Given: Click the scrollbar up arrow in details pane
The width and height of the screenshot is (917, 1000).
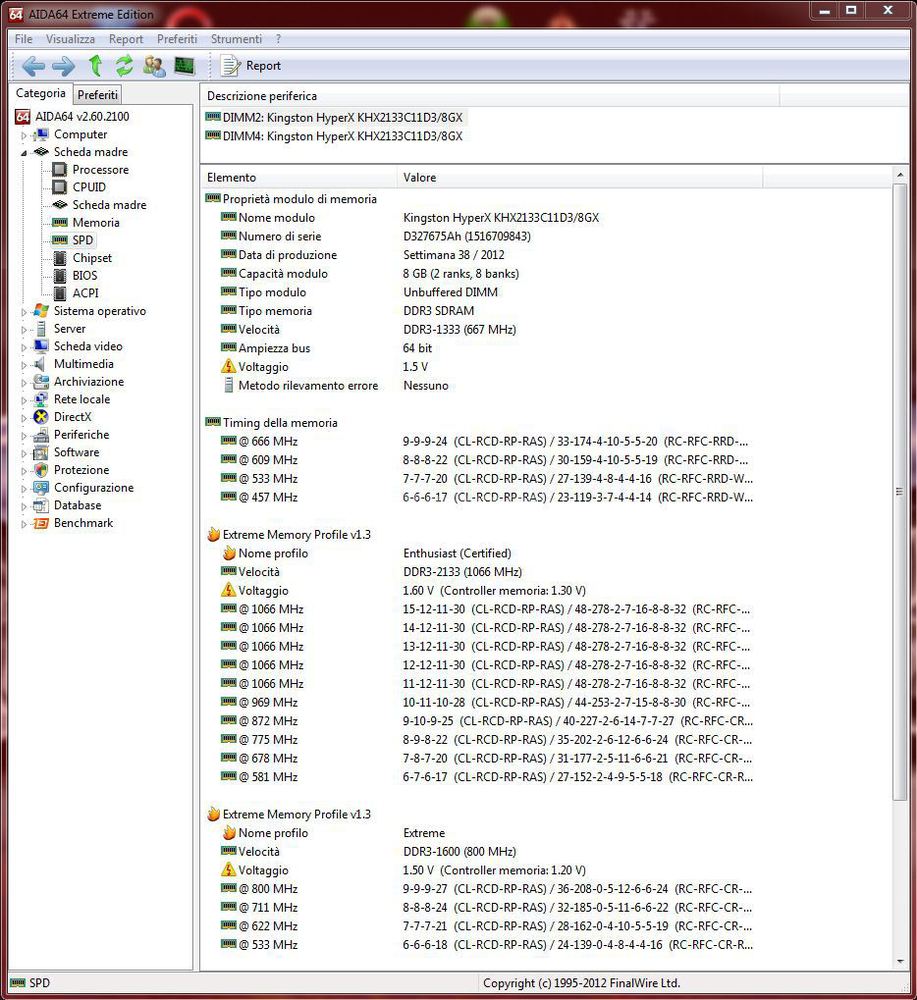Looking at the screenshot, I should (x=899, y=175).
